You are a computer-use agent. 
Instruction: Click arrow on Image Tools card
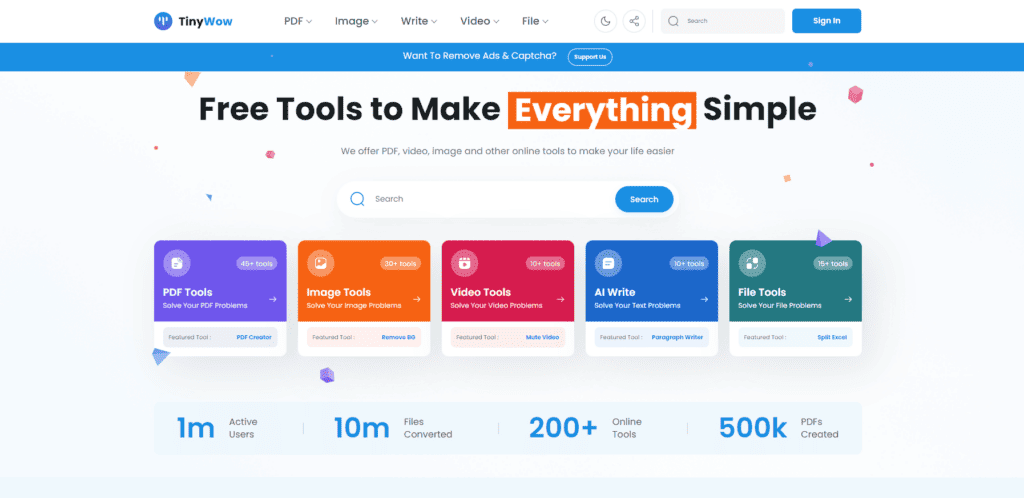coord(416,299)
